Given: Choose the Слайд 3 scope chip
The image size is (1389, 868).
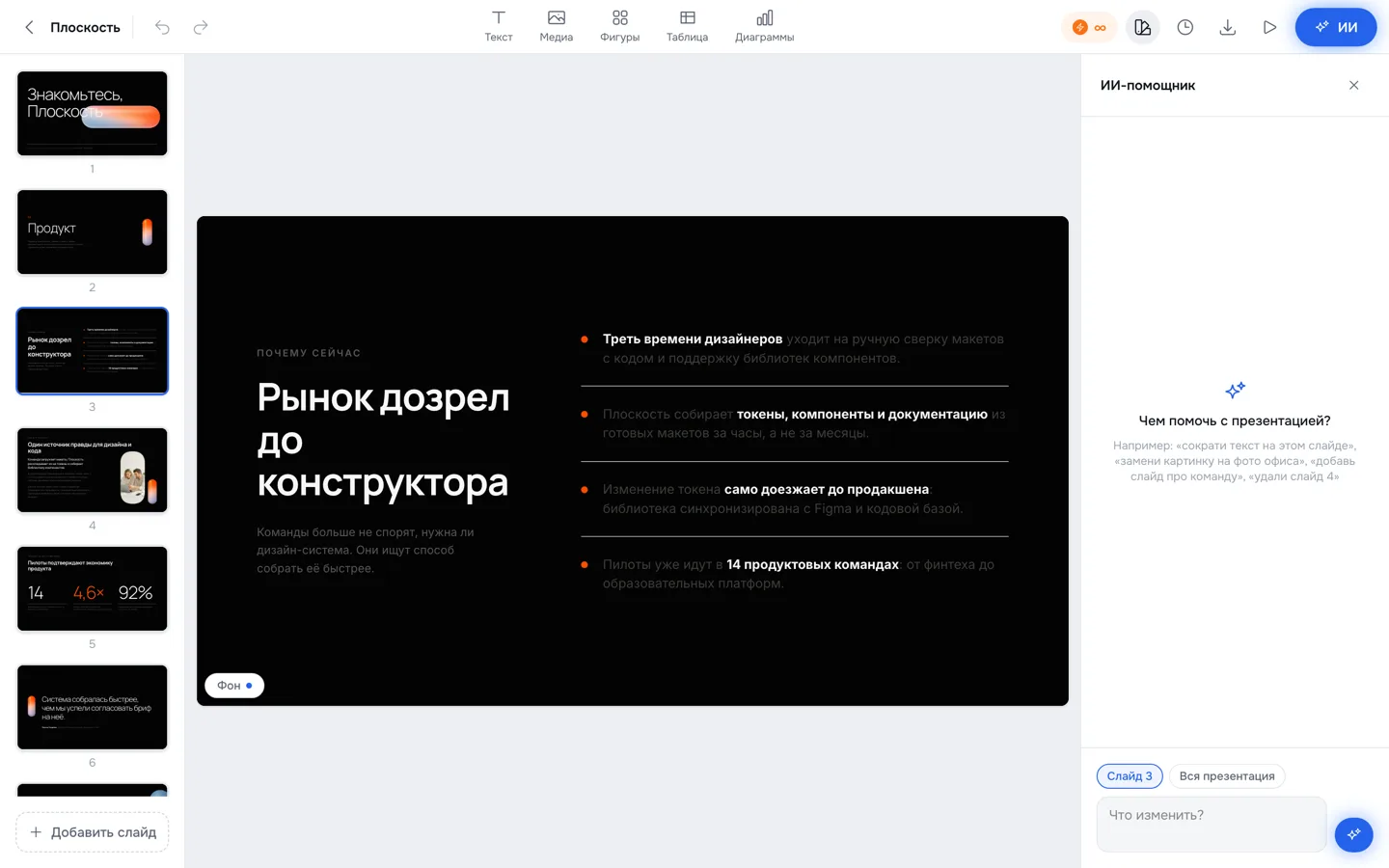Looking at the screenshot, I should (x=1130, y=776).
